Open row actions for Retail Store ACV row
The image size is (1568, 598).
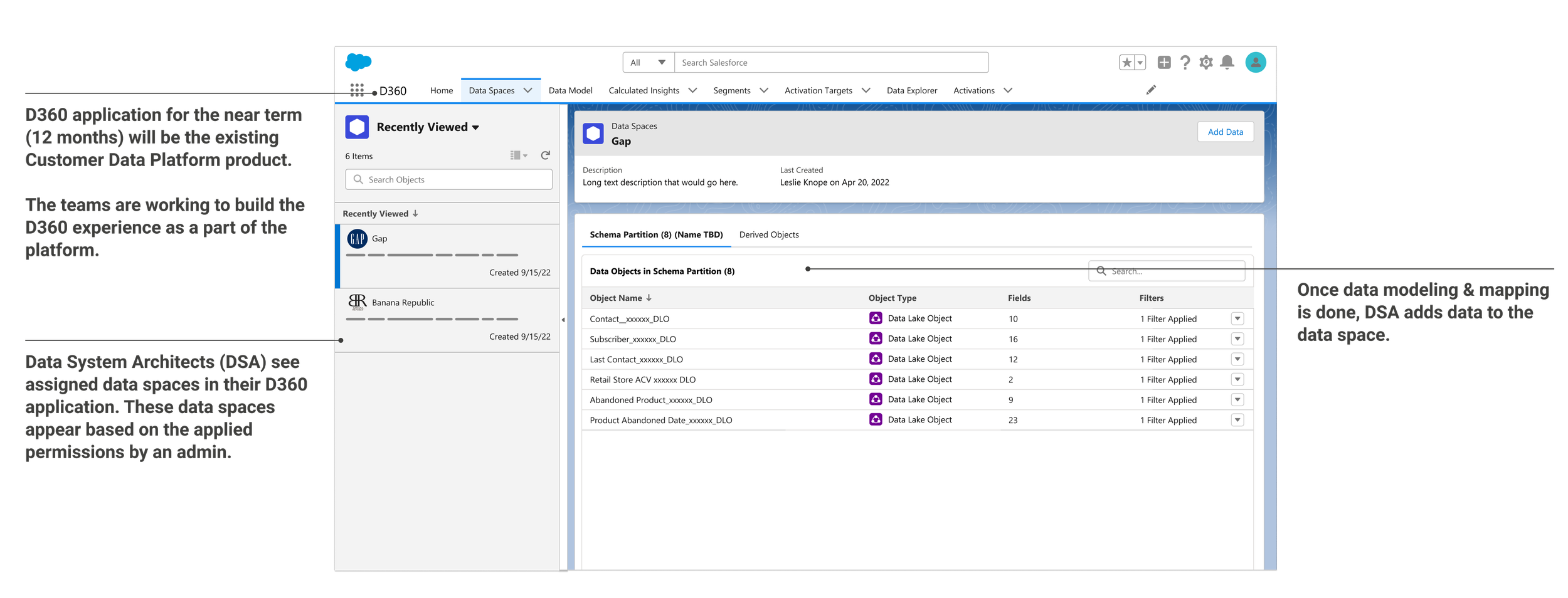(1237, 379)
